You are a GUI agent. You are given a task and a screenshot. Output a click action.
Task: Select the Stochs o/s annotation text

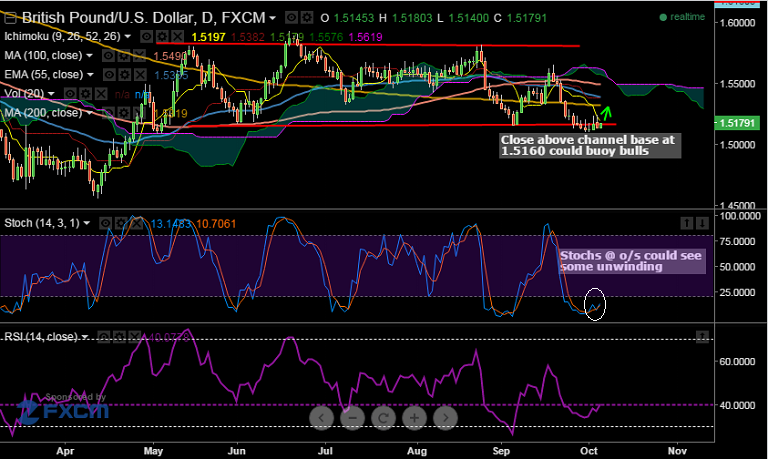pos(632,261)
